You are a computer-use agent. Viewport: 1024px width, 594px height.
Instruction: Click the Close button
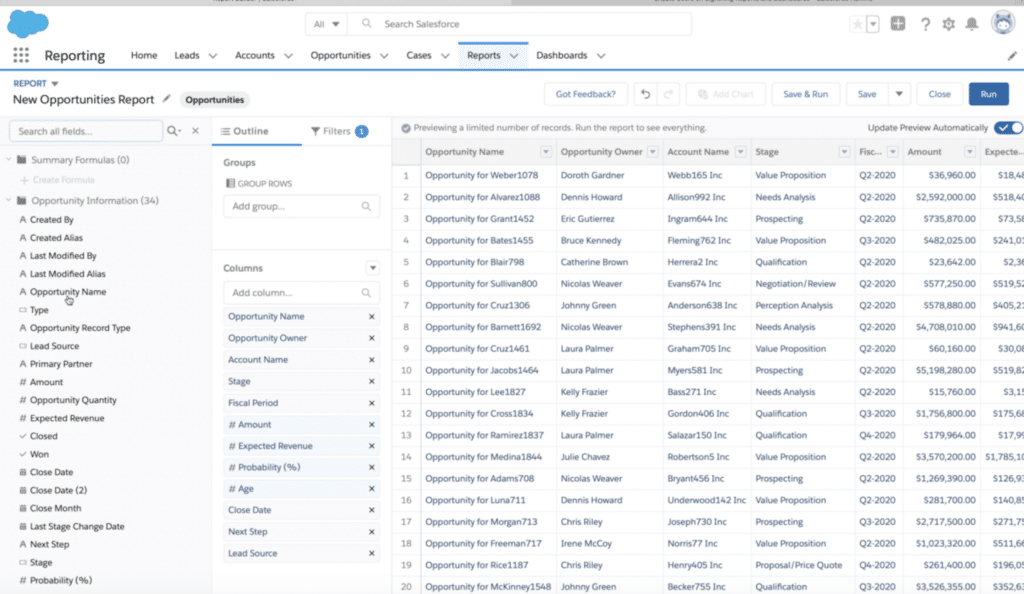click(x=940, y=94)
